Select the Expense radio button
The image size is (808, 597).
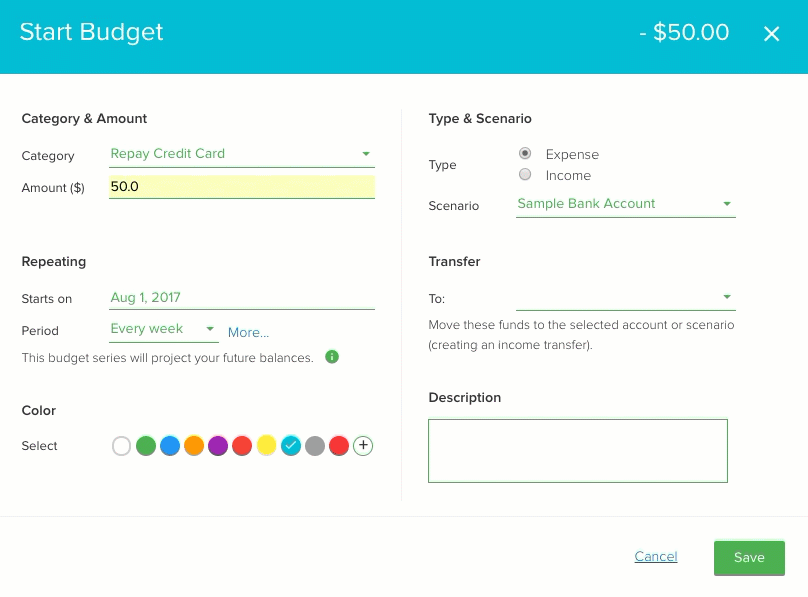pos(525,153)
